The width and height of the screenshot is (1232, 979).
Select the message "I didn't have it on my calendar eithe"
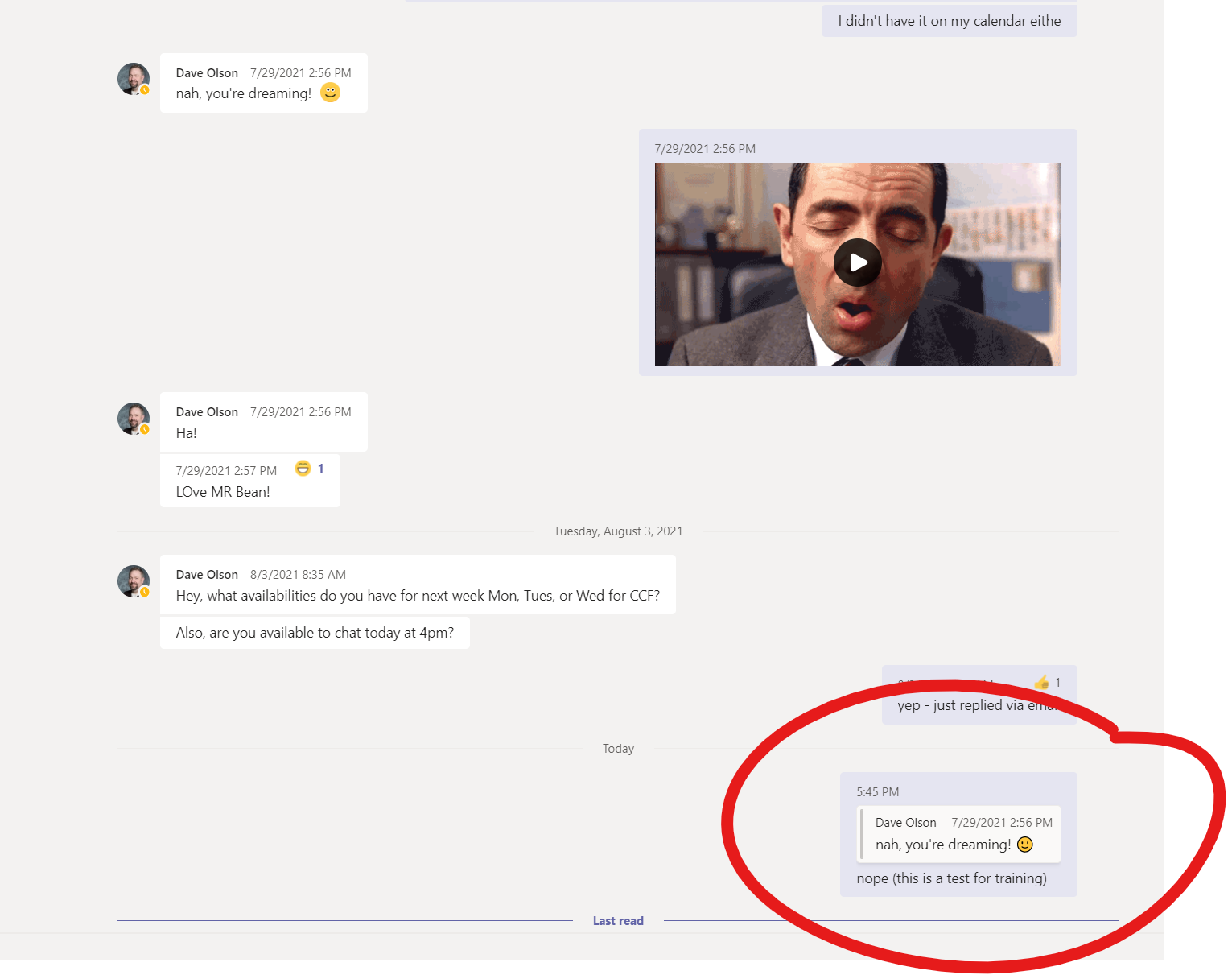coord(950,21)
